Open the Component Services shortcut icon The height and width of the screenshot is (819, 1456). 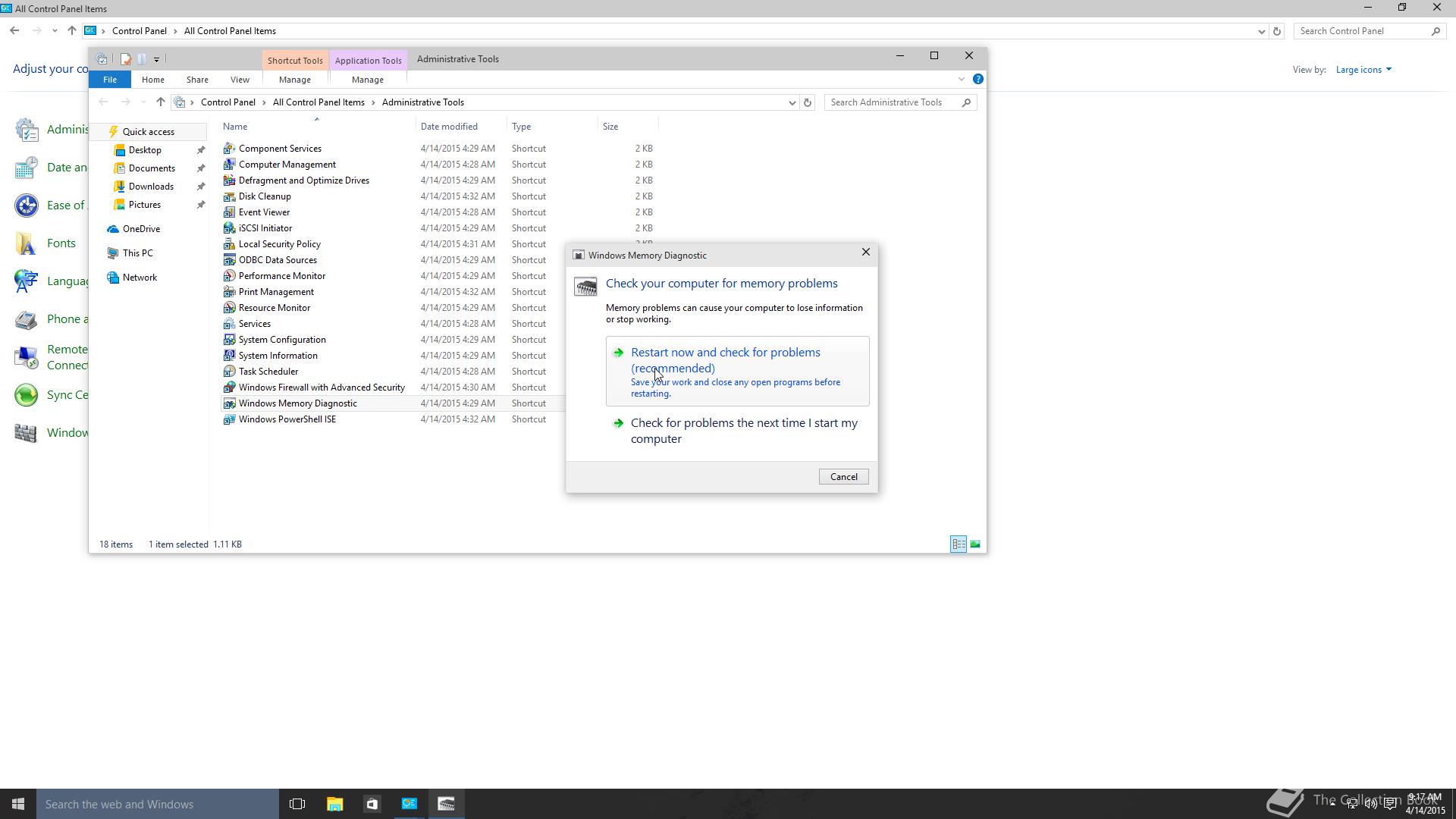229,149
